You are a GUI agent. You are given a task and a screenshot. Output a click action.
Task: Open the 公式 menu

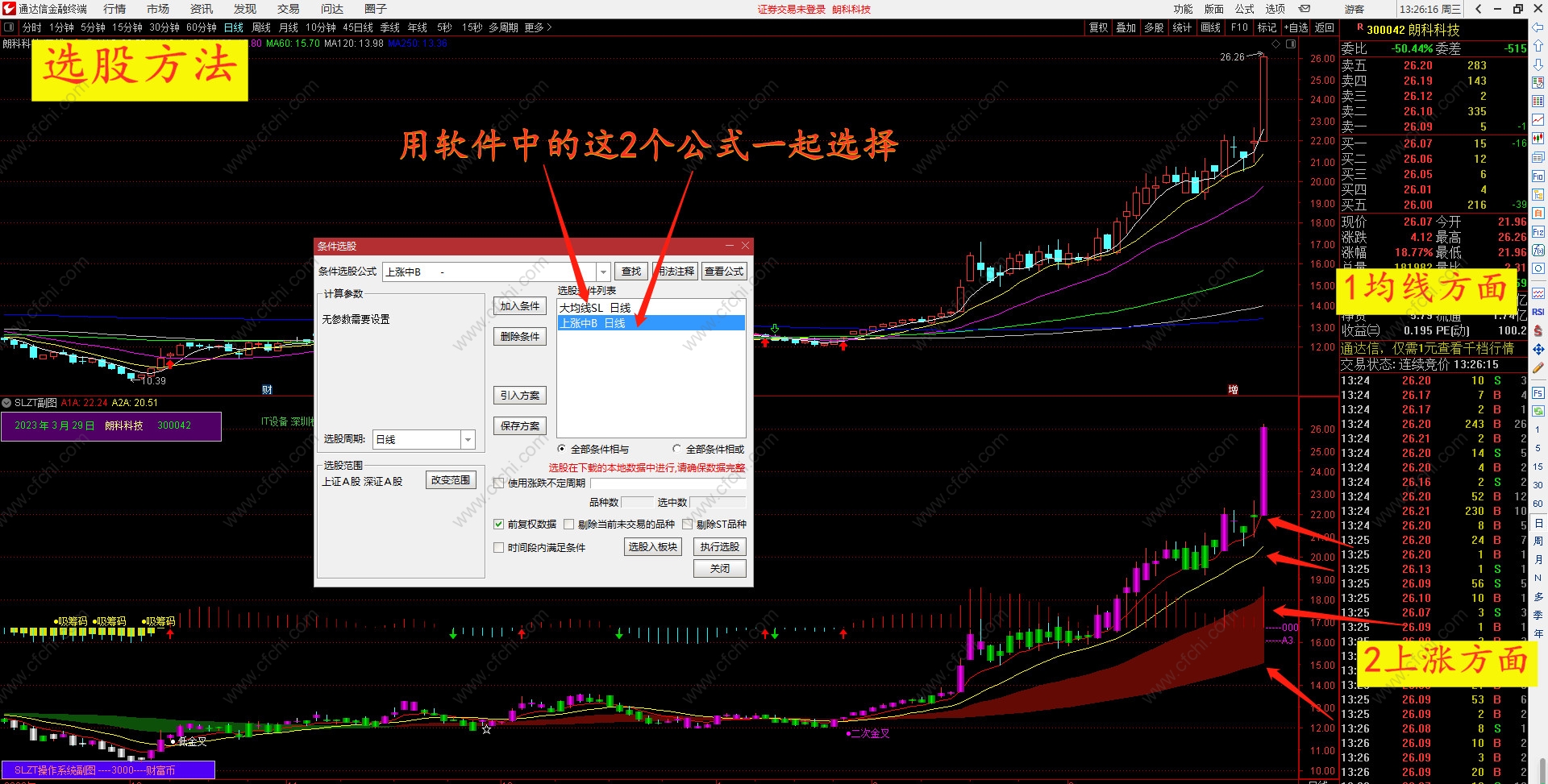(x=1245, y=9)
